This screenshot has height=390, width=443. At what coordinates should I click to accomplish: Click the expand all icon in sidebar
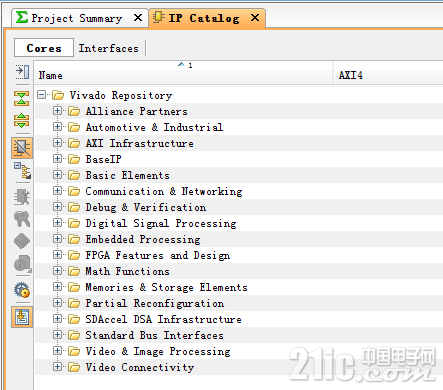click(x=22, y=120)
